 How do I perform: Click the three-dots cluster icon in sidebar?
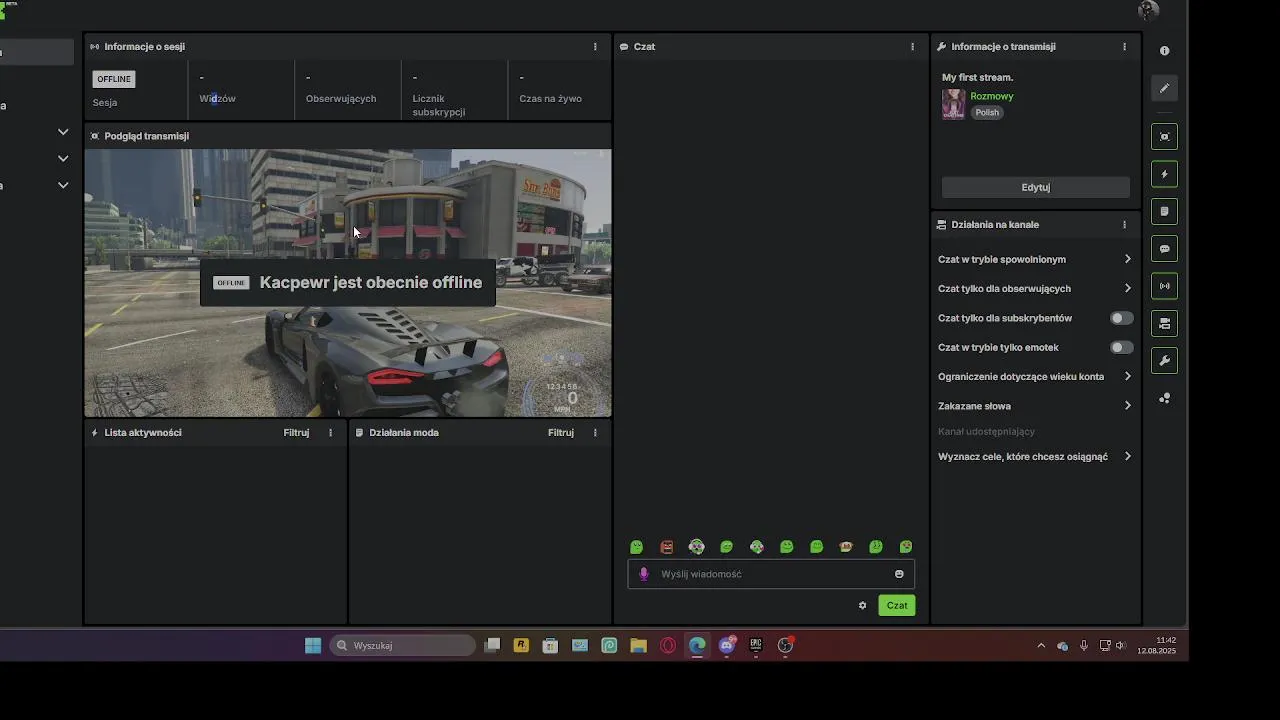(x=1164, y=398)
